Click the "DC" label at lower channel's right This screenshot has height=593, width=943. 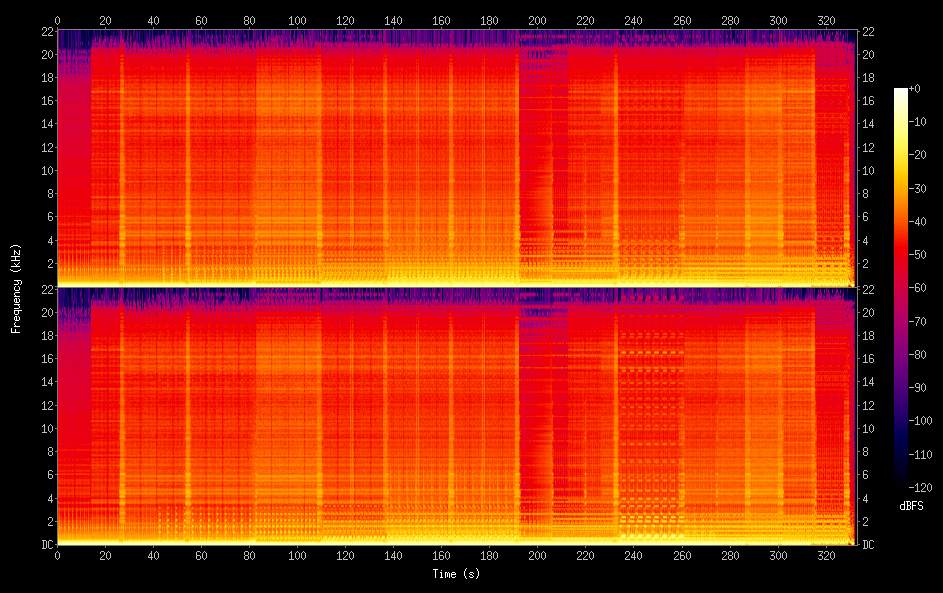pyautogui.click(x=868, y=544)
